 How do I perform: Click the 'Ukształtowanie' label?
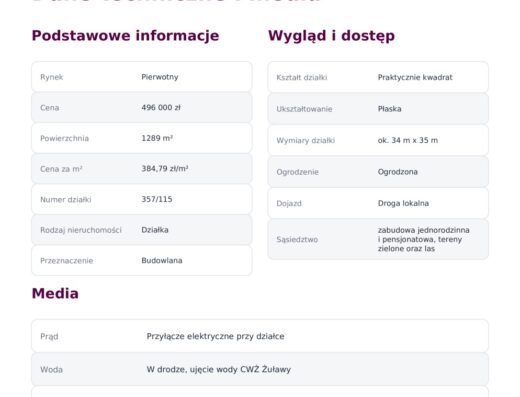304,109
